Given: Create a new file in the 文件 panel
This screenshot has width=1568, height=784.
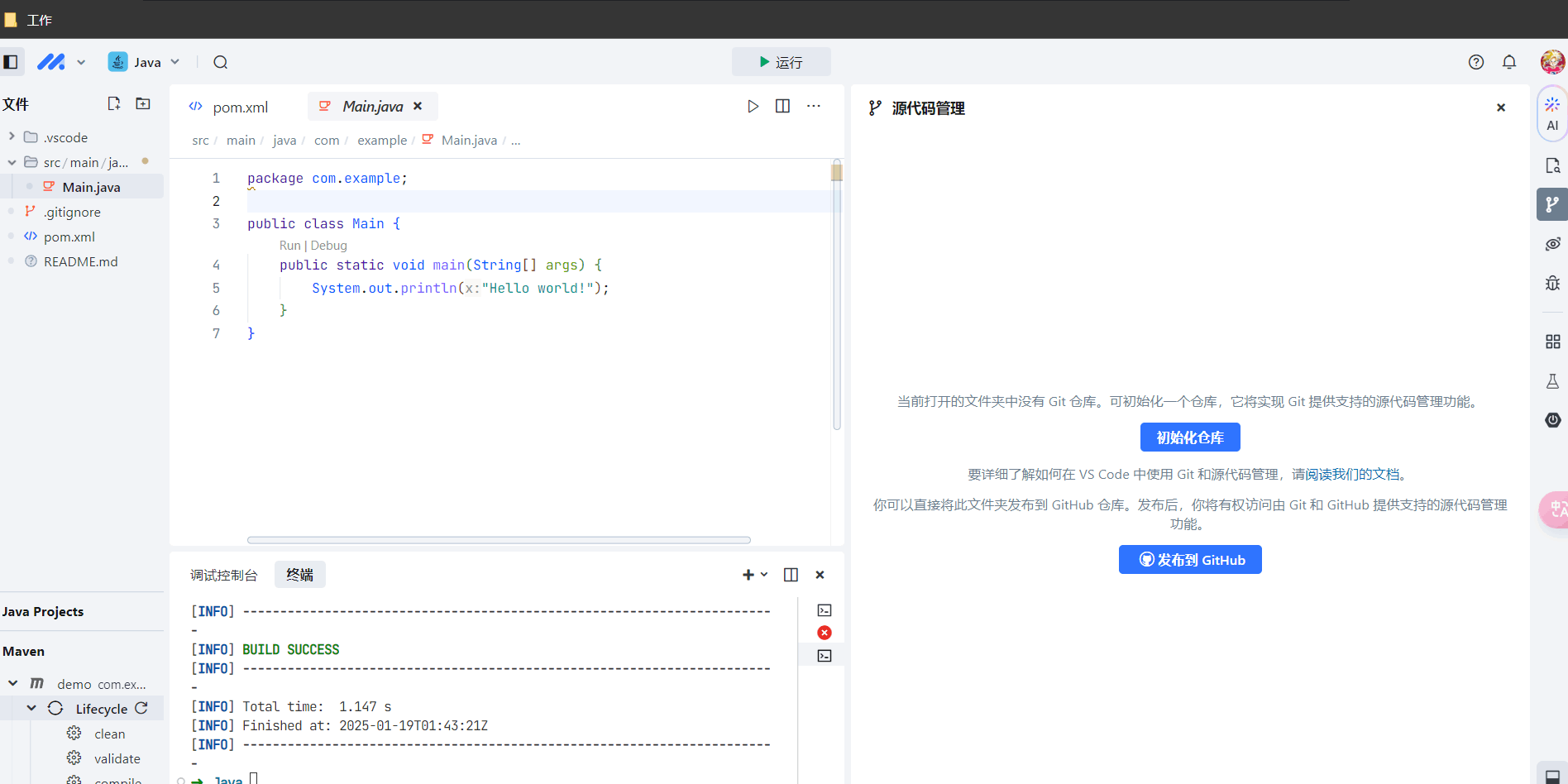Looking at the screenshot, I should [x=114, y=103].
